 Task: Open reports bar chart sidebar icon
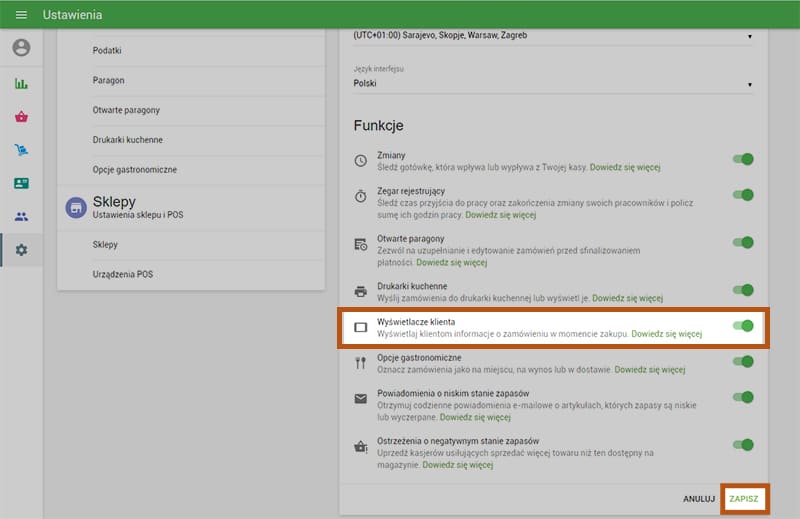(x=21, y=83)
